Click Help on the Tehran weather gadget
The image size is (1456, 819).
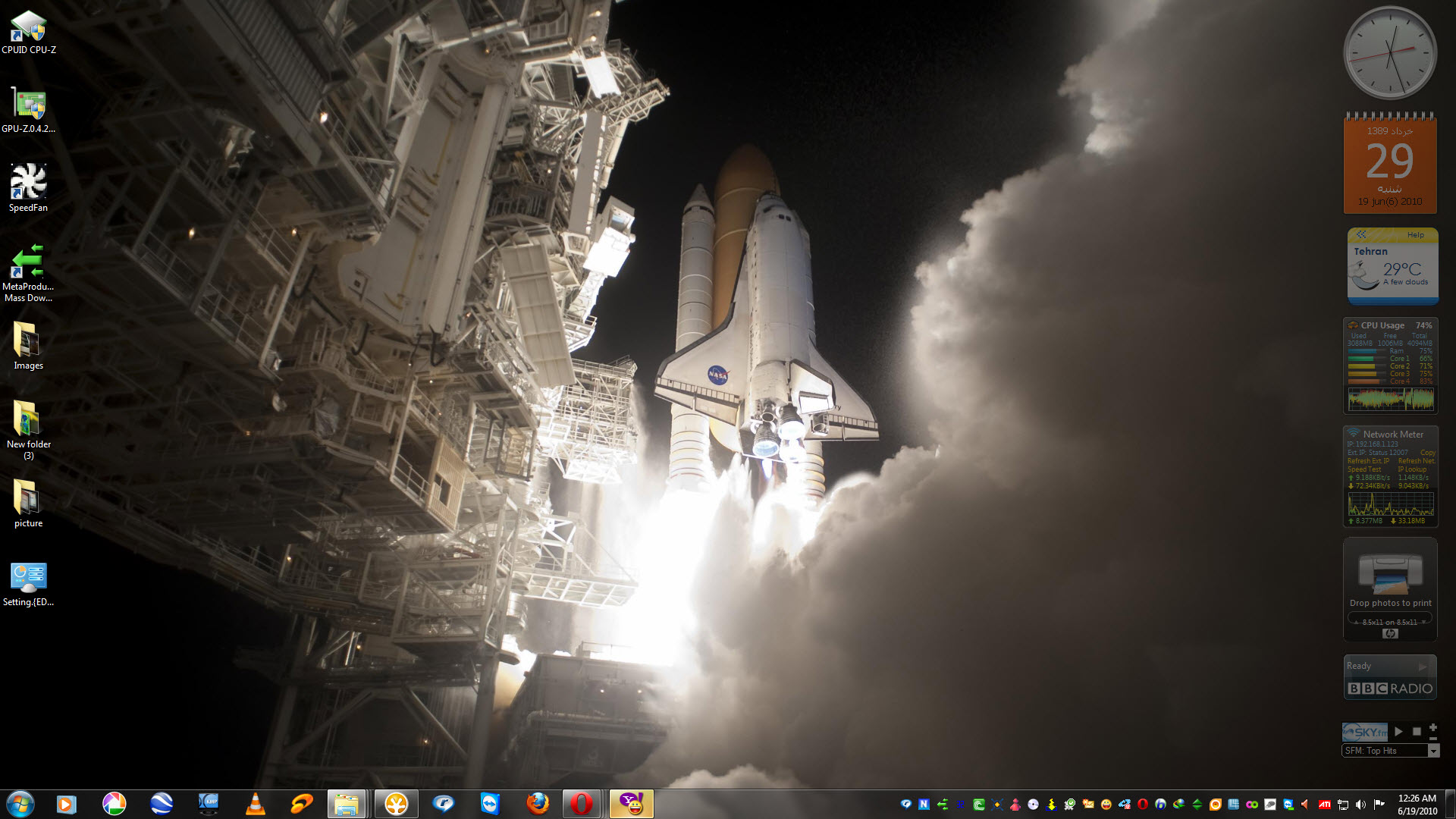click(x=1415, y=235)
